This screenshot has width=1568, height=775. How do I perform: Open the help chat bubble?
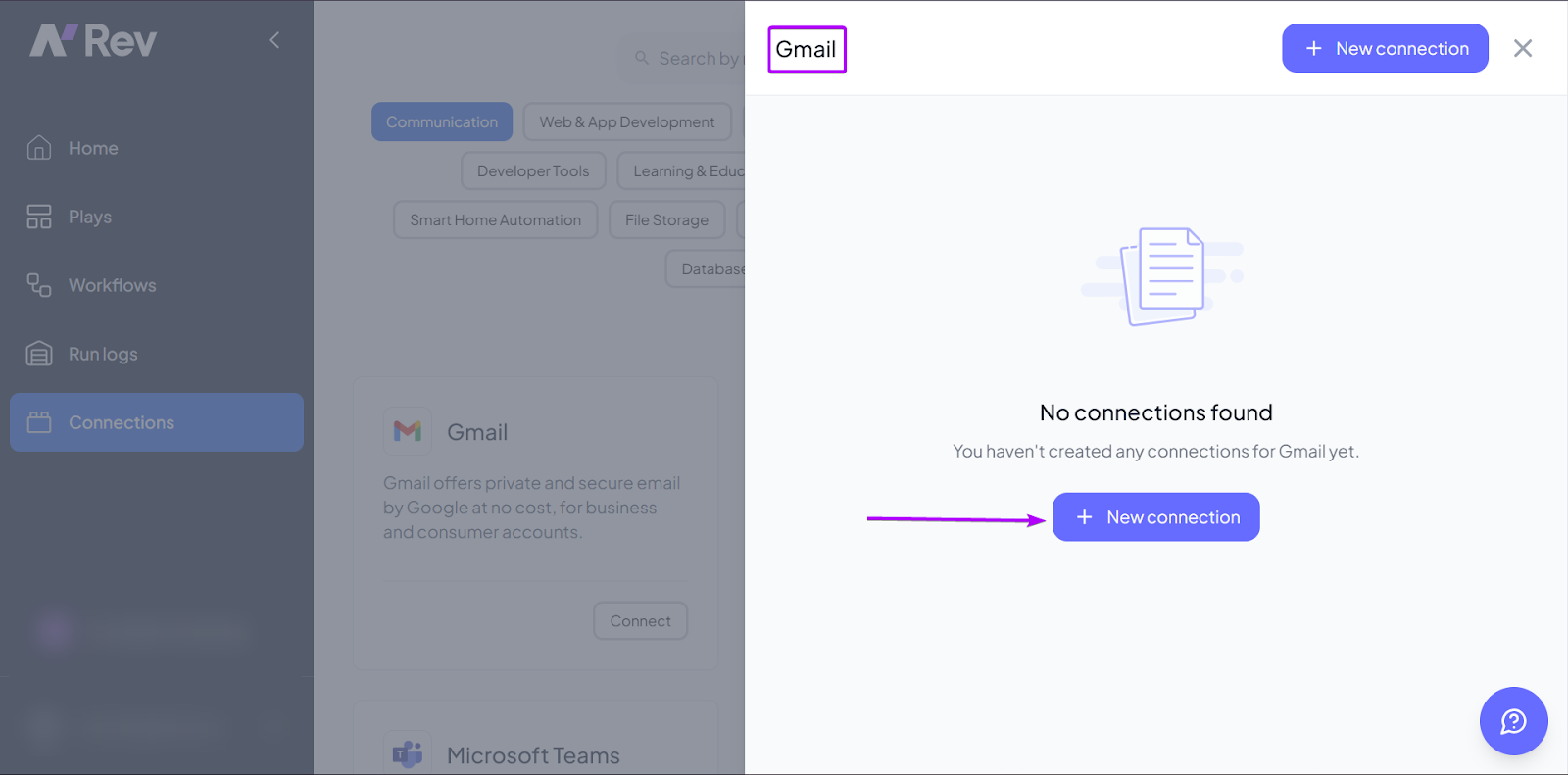coord(1514,721)
